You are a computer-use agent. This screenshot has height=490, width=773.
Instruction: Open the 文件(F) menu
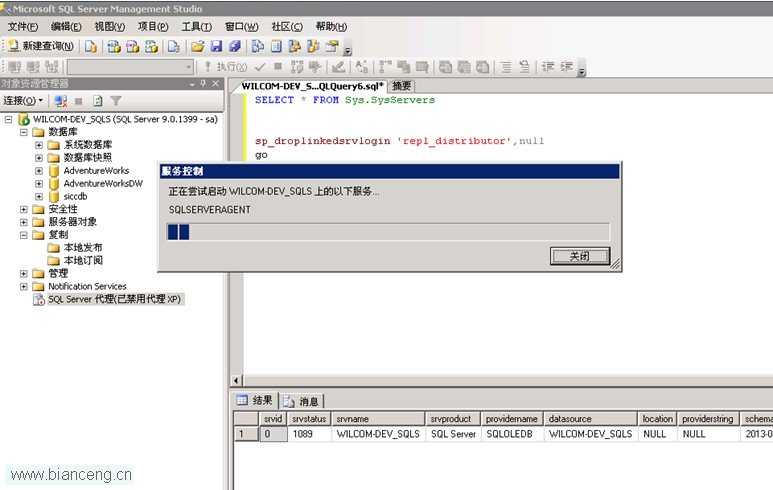pyautogui.click(x=23, y=27)
